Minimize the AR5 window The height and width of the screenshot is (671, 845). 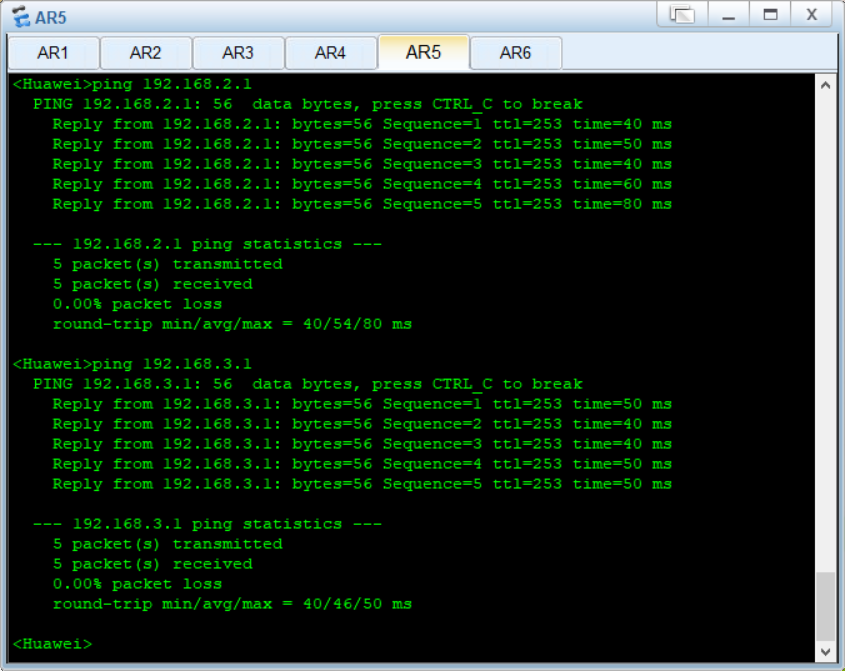tap(729, 15)
